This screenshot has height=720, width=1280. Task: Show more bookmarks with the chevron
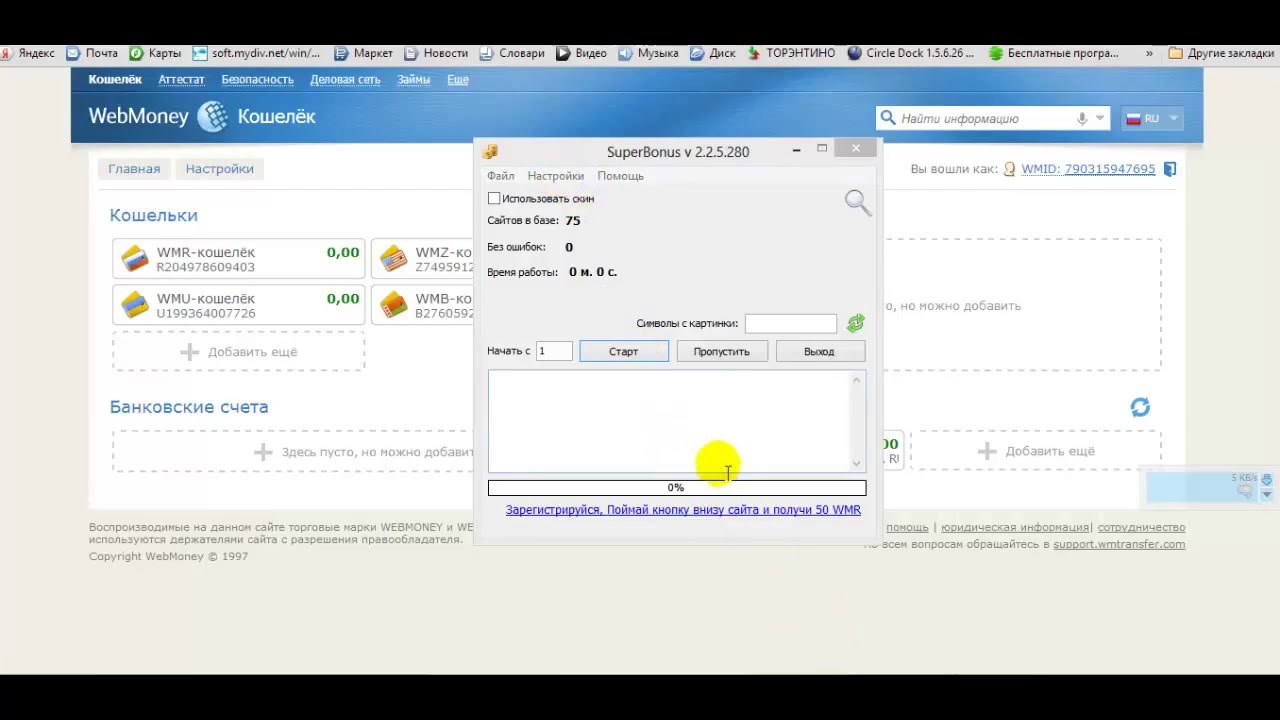pyautogui.click(x=1149, y=53)
